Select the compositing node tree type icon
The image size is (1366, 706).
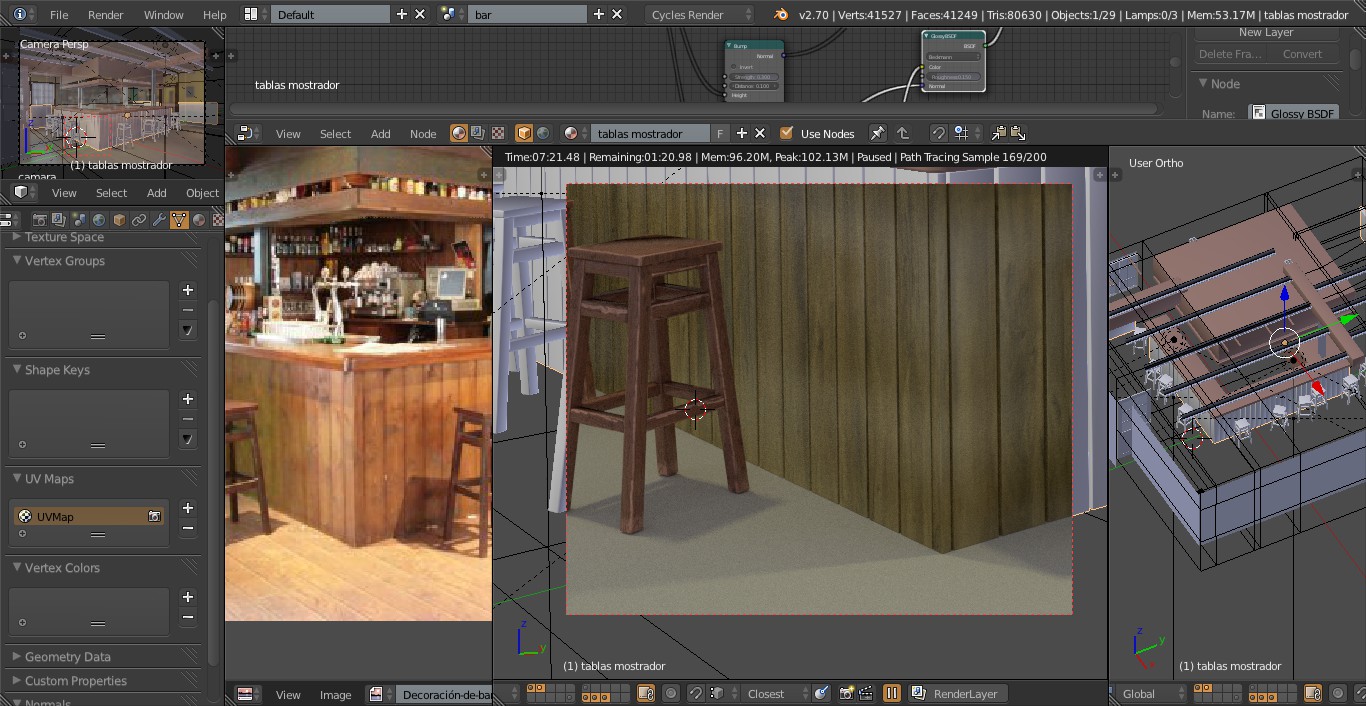pyautogui.click(x=478, y=133)
